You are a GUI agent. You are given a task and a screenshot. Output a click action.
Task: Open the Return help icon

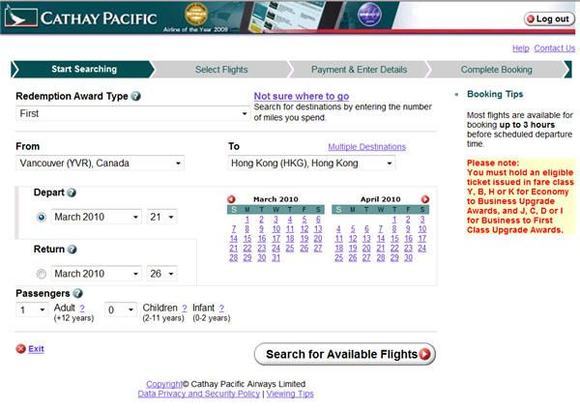[x=72, y=249]
